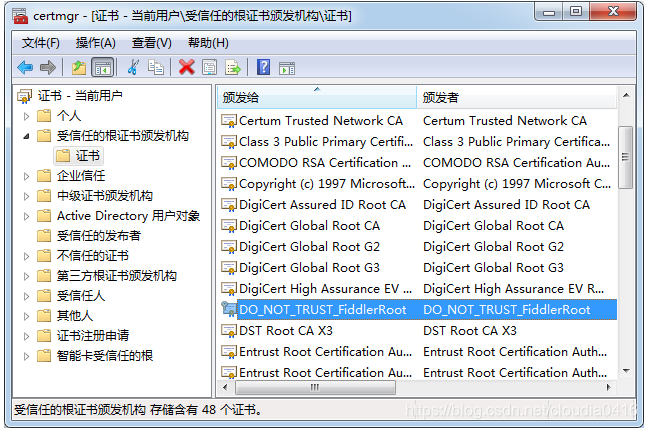Click the Class 3 Public Primary certificate icon
Screen dimensions: 648x429
[x=229, y=142]
